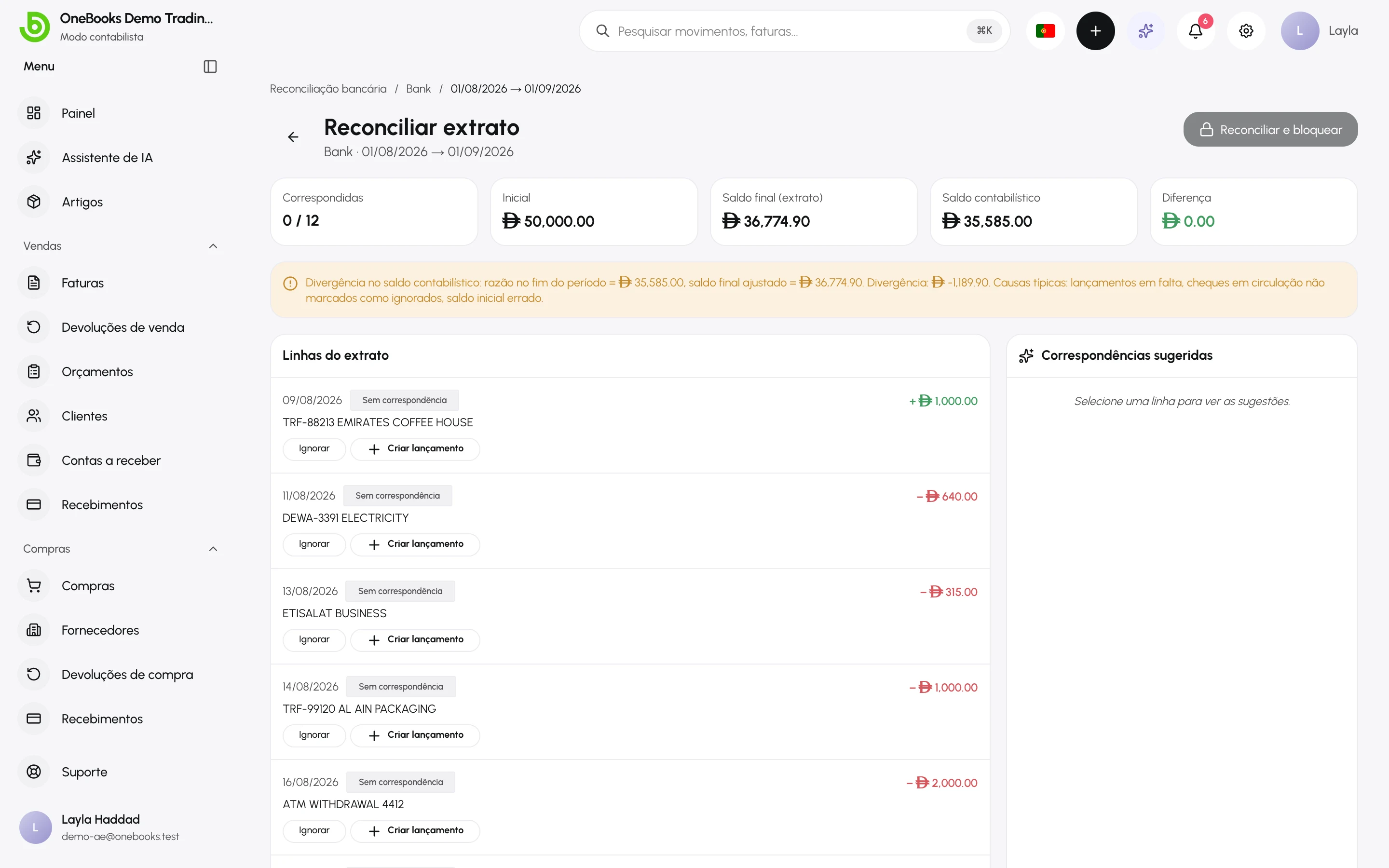Open Faturas in sidebar

click(x=82, y=283)
